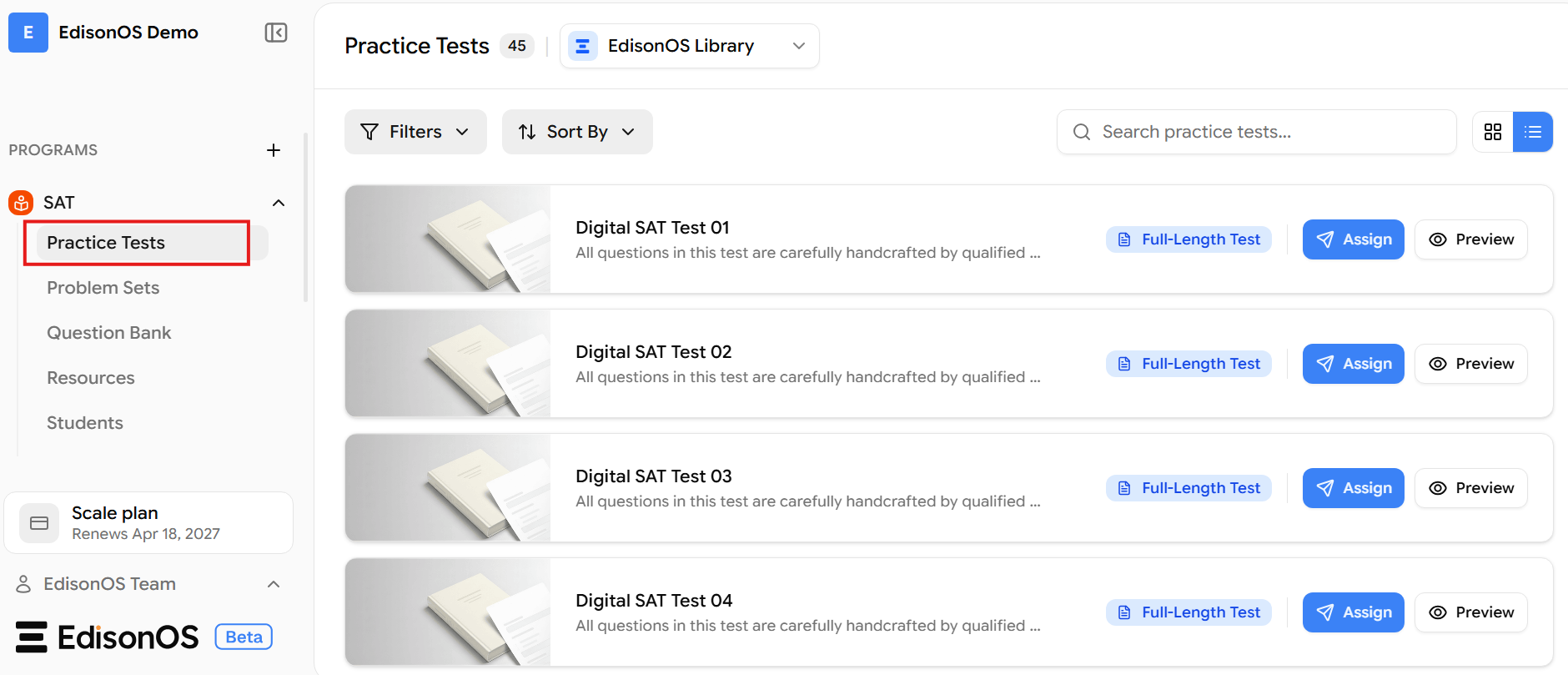Add a new program with plus icon
This screenshot has width=1568, height=675.
(274, 150)
